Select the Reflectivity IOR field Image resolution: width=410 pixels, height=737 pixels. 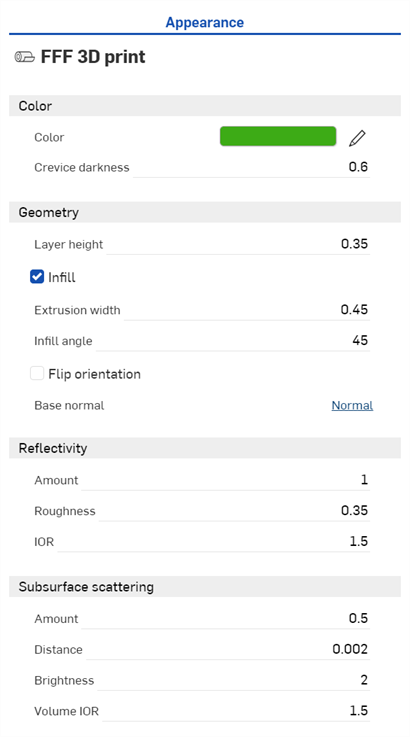[x=213, y=541]
